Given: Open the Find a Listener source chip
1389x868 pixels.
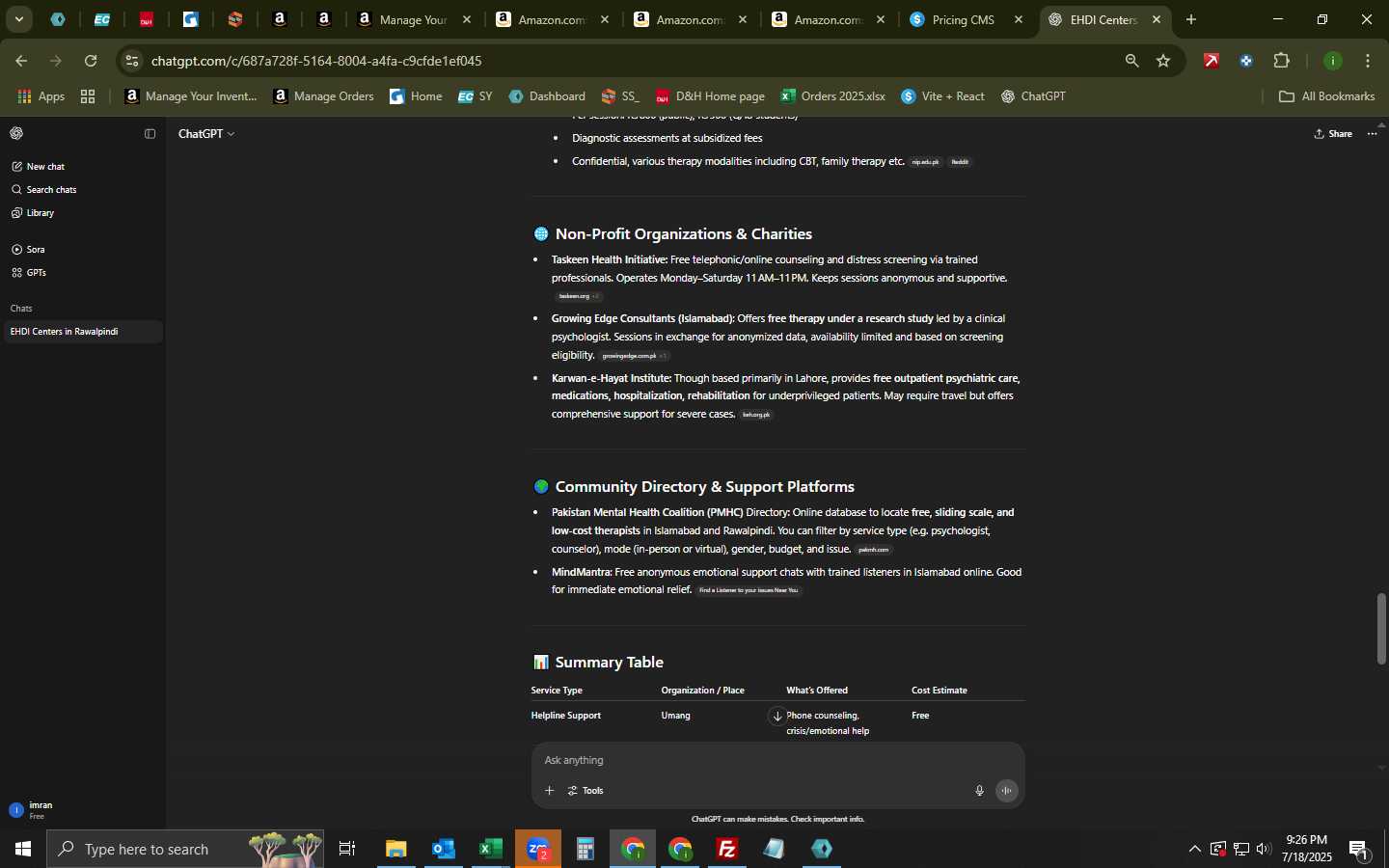Looking at the screenshot, I should [749, 590].
